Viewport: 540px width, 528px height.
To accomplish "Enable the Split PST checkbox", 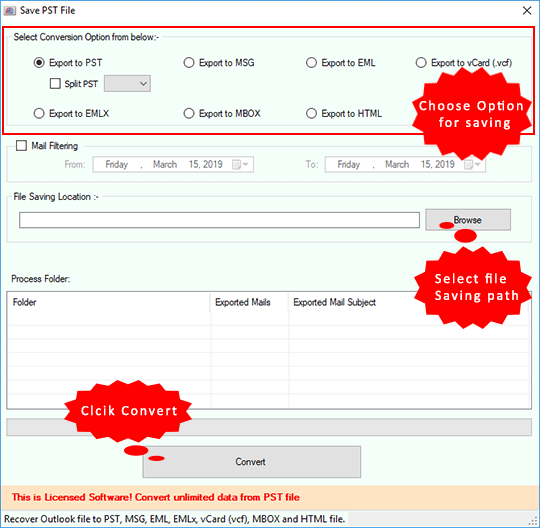I will click(55, 83).
